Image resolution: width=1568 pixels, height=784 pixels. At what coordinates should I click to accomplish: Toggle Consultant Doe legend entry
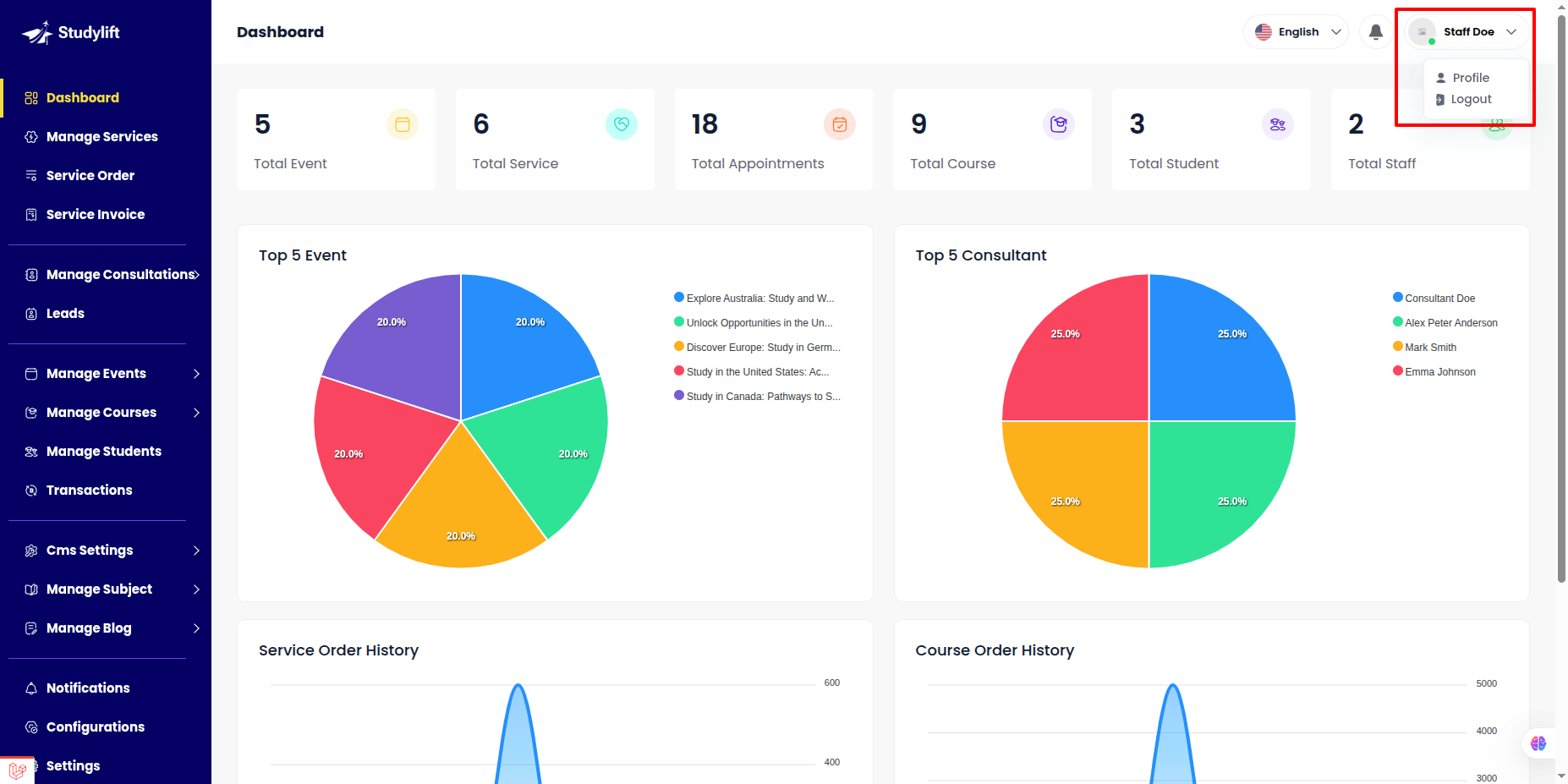click(x=1434, y=298)
